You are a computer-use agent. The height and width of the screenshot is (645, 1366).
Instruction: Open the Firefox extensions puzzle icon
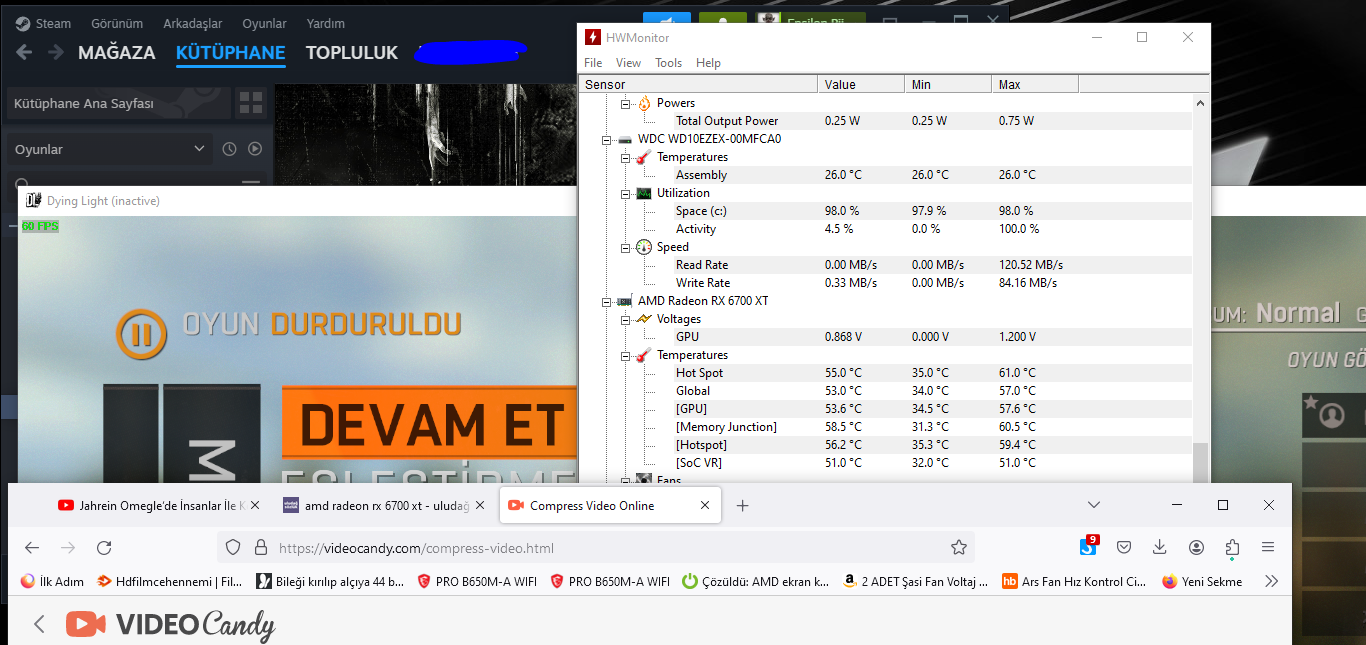click(1232, 547)
